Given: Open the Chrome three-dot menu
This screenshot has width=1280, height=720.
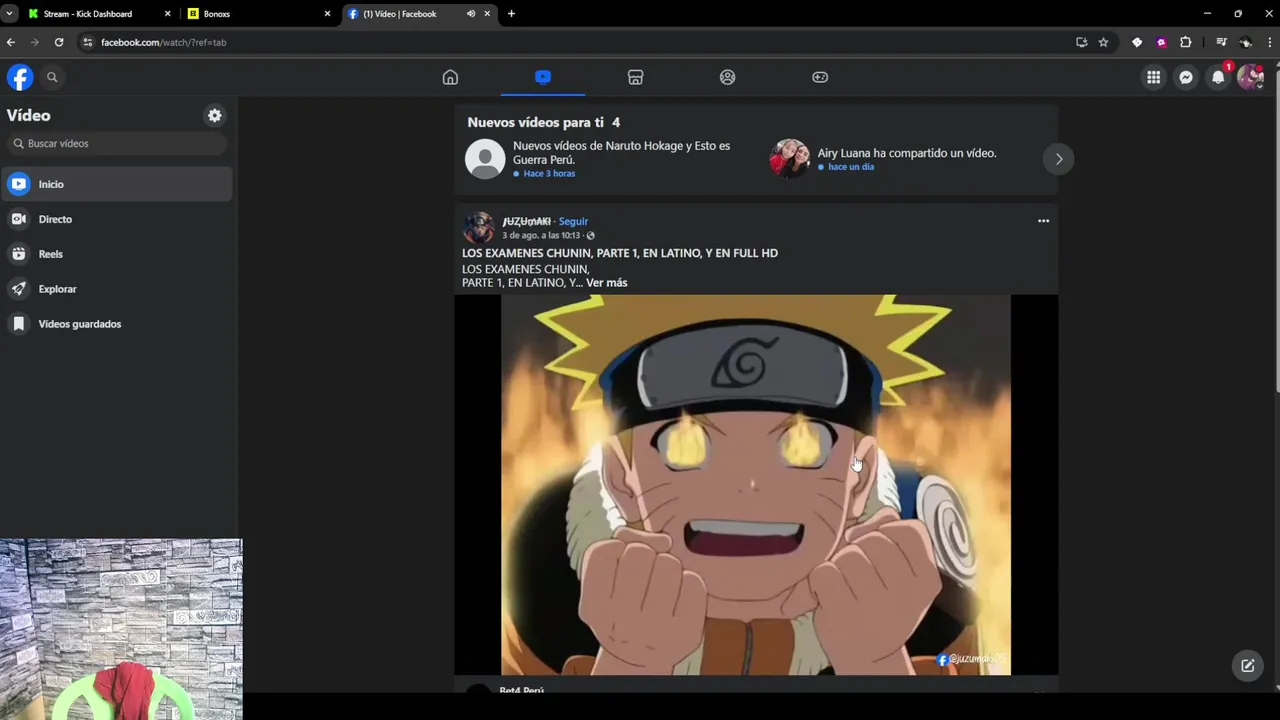Looking at the screenshot, I should pyautogui.click(x=1270, y=42).
